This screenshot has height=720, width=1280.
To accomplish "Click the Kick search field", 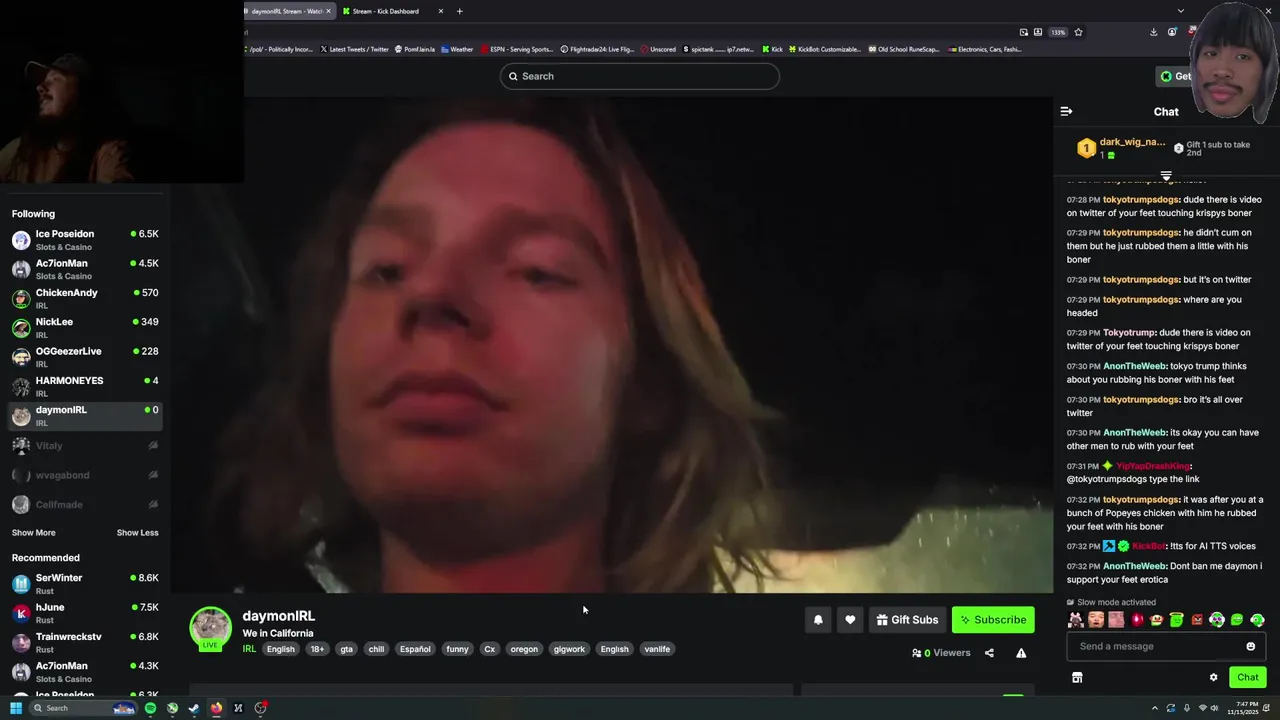I will [640, 76].
